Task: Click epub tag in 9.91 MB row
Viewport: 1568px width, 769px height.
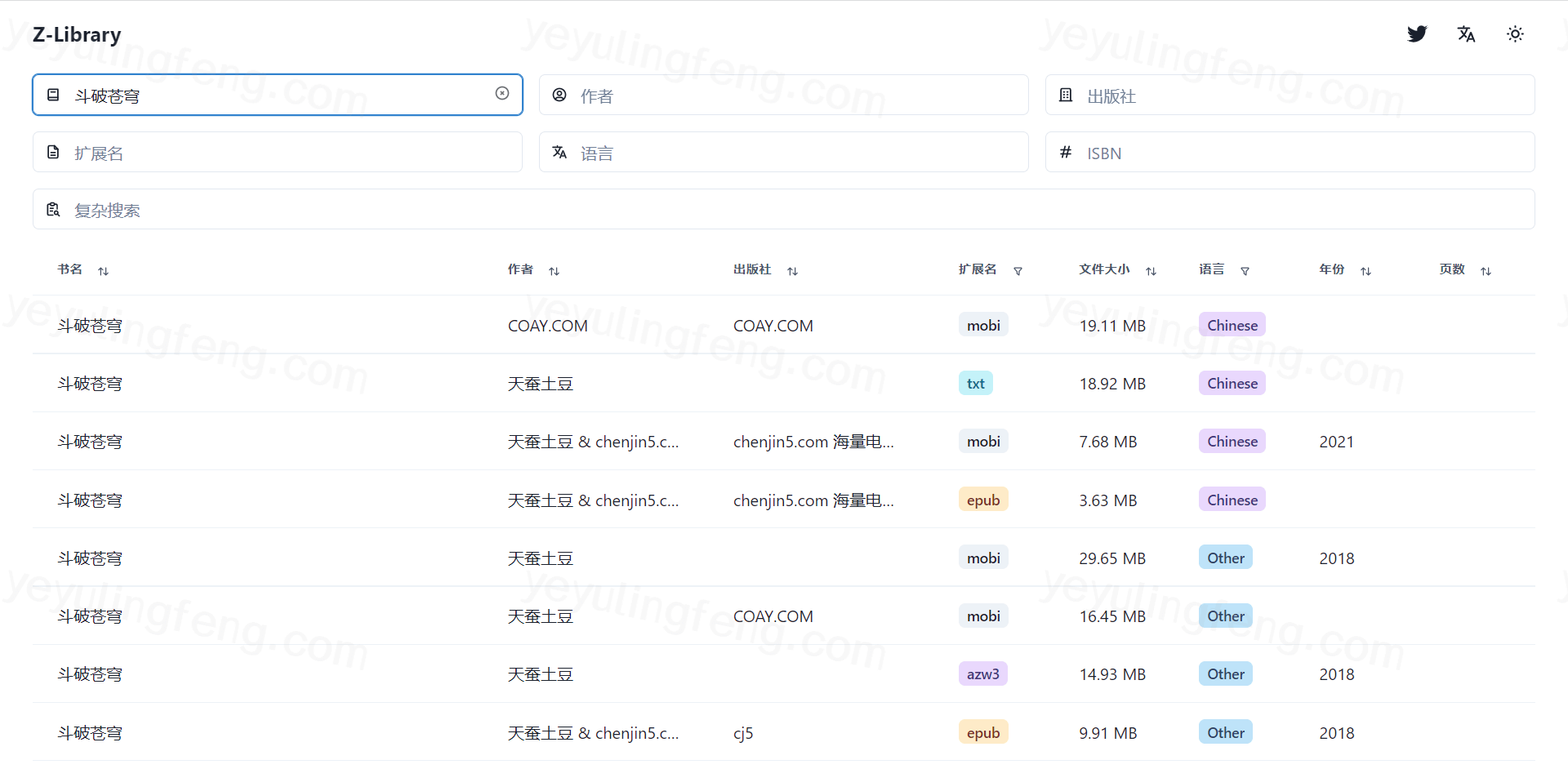Action: [x=983, y=732]
